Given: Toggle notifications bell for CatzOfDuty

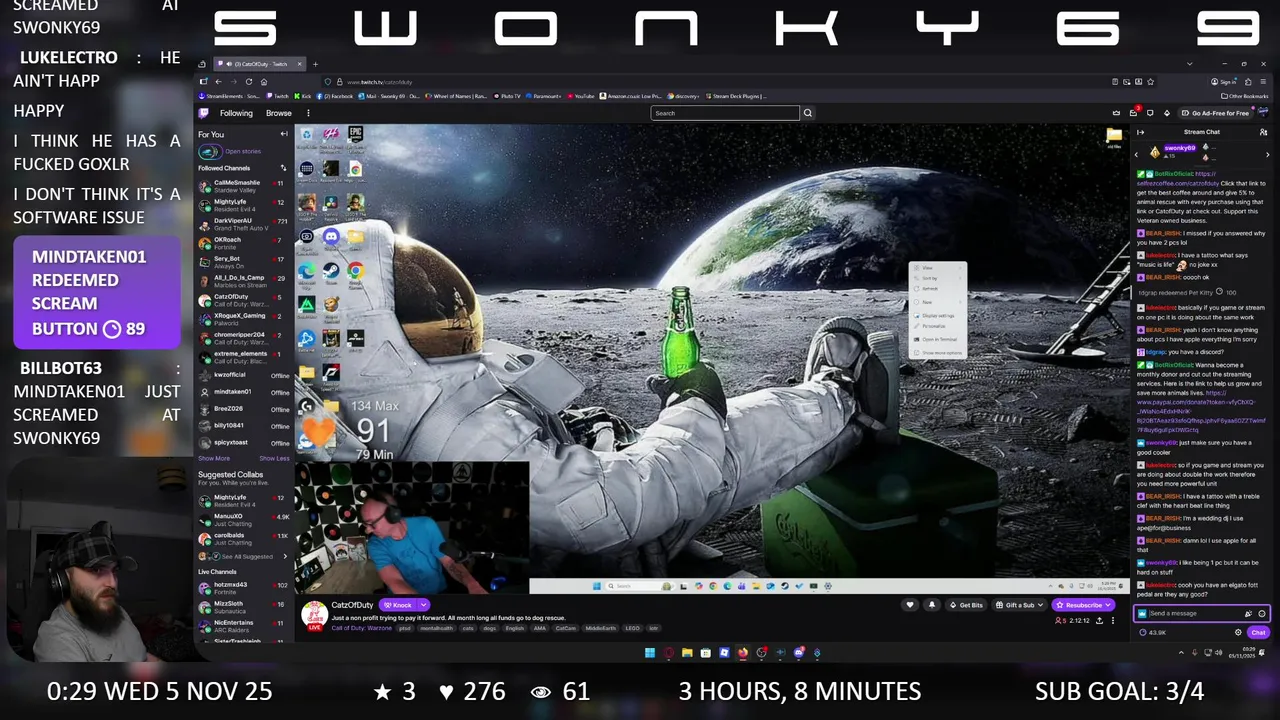Looking at the screenshot, I should (932, 605).
